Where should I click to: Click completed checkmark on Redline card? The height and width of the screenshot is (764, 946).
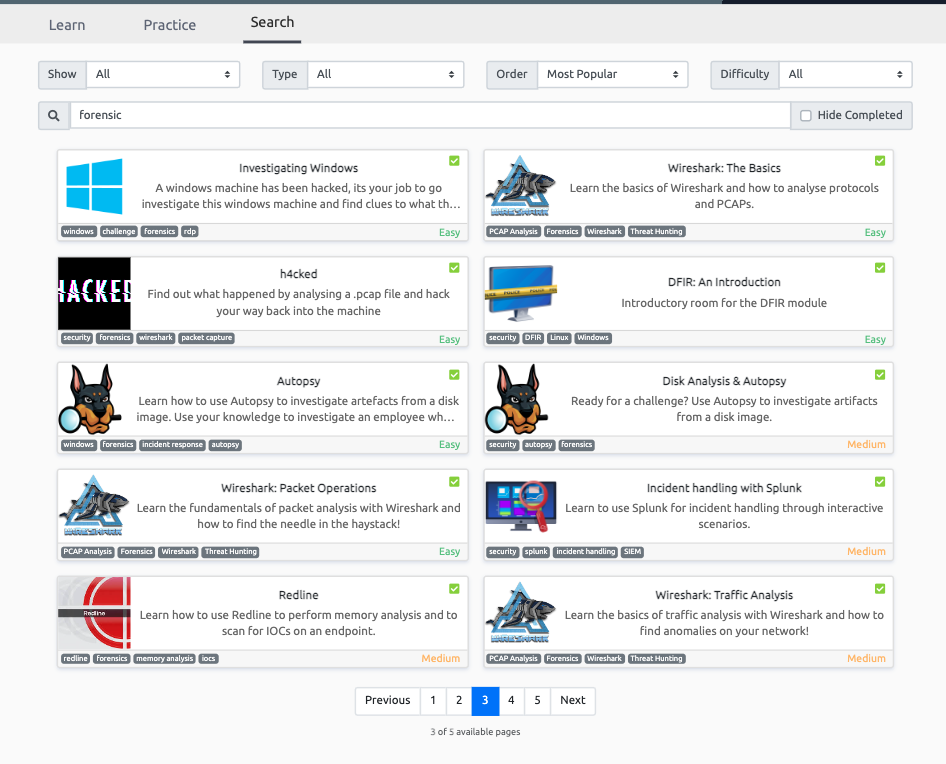point(454,588)
